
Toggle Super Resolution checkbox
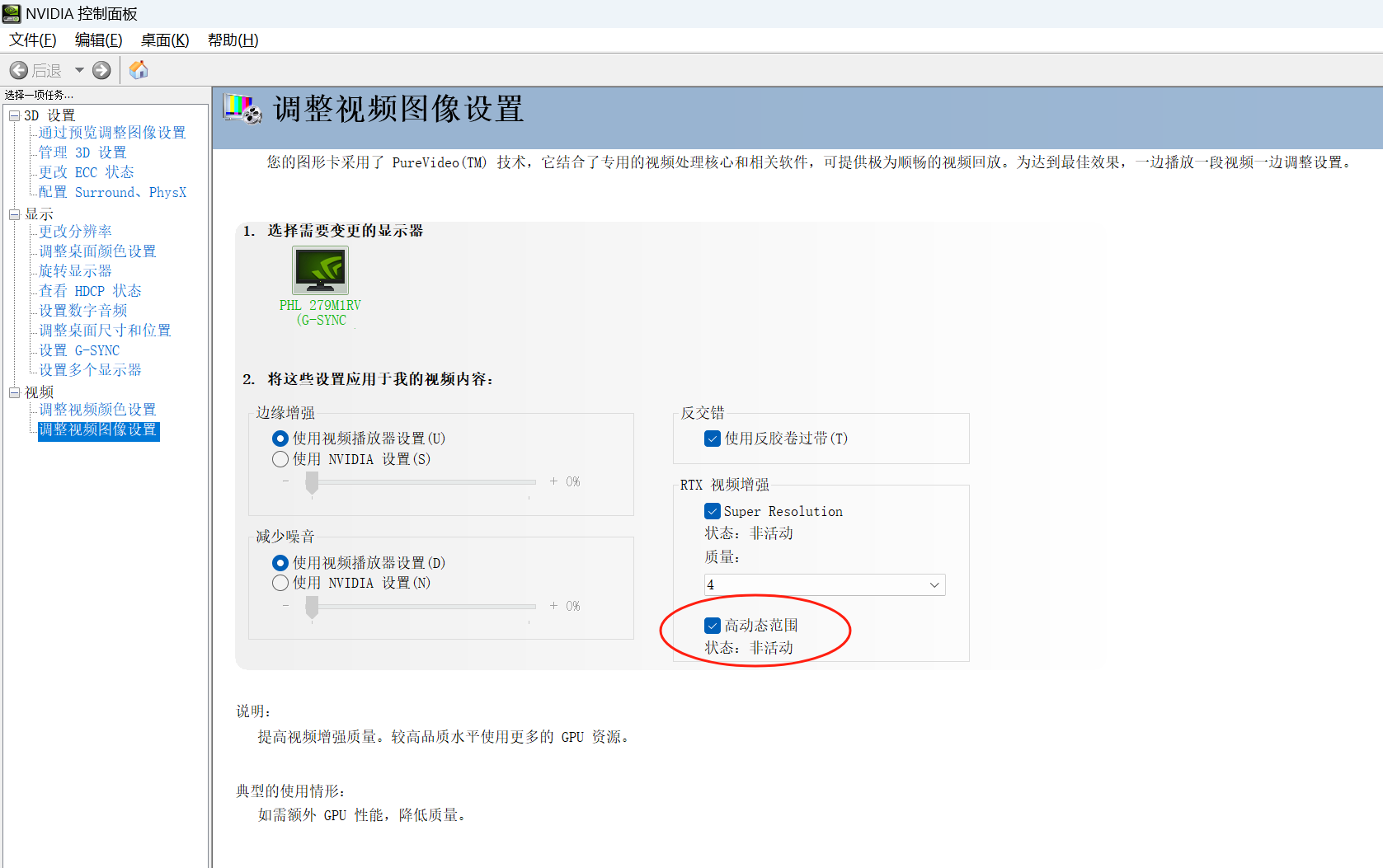713,511
